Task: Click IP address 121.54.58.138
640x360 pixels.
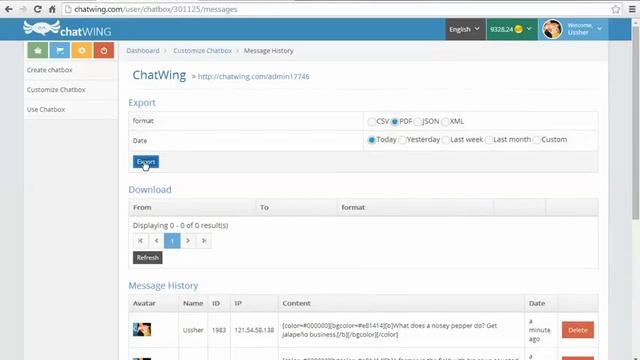Action: click(254, 330)
